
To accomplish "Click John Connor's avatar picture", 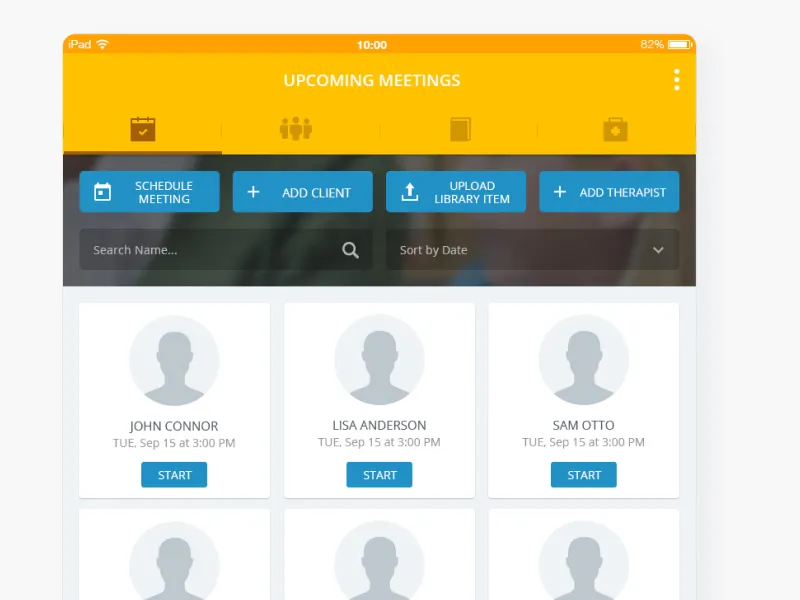I will pyautogui.click(x=174, y=361).
